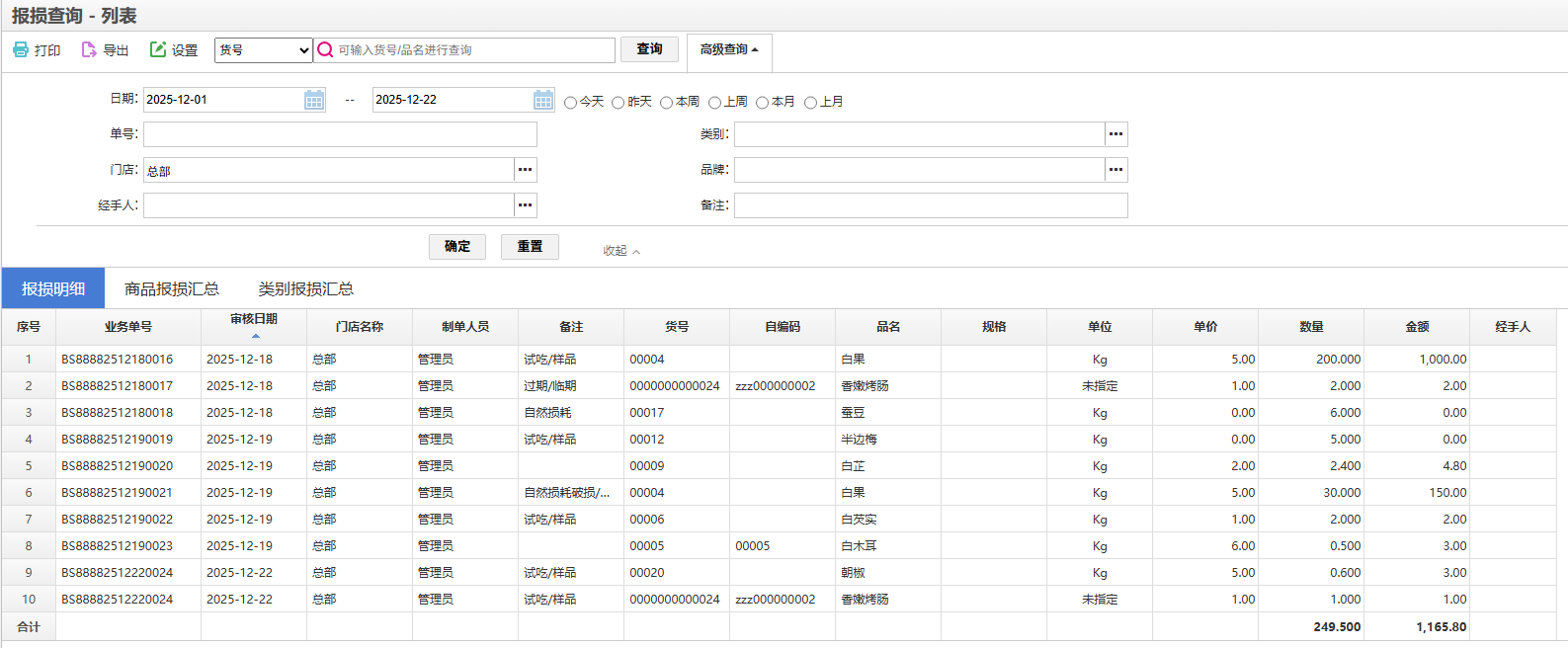The image size is (1568, 648).
Task: Collapse the 高级查询 advanced query panel
Action: click(729, 49)
